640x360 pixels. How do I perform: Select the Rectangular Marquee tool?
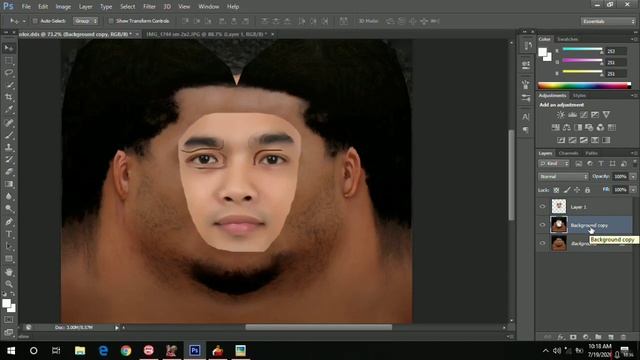[x=9, y=61]
